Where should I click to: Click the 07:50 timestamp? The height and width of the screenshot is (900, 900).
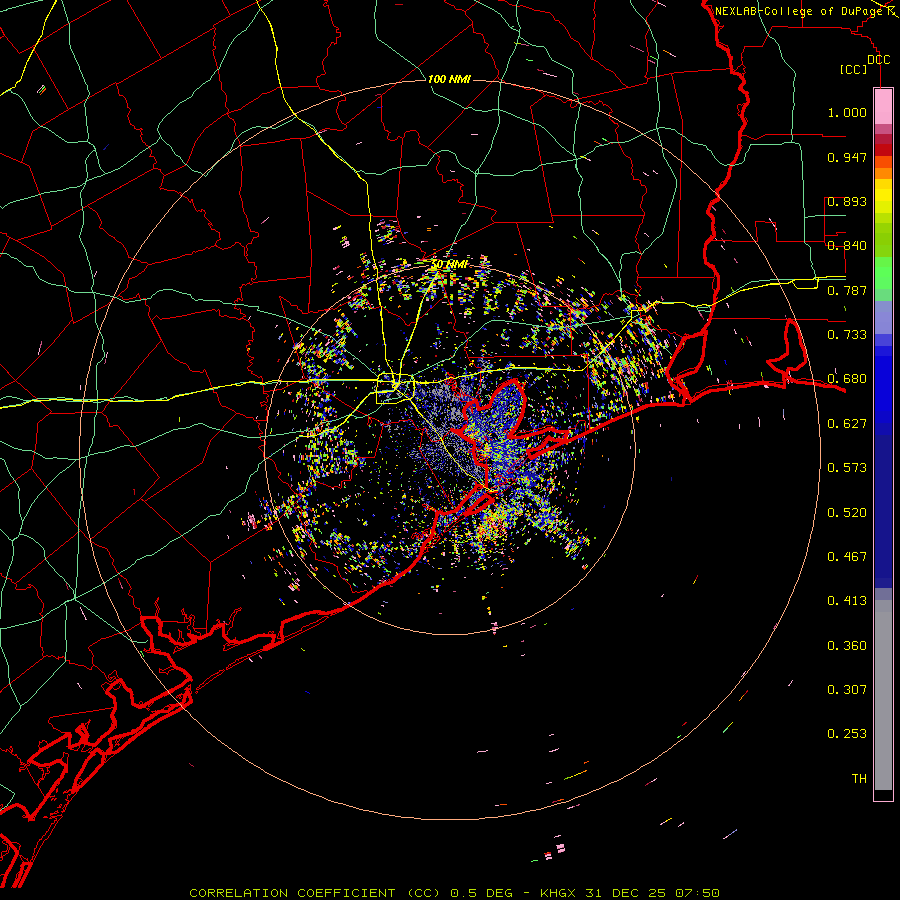coord(697,893)
